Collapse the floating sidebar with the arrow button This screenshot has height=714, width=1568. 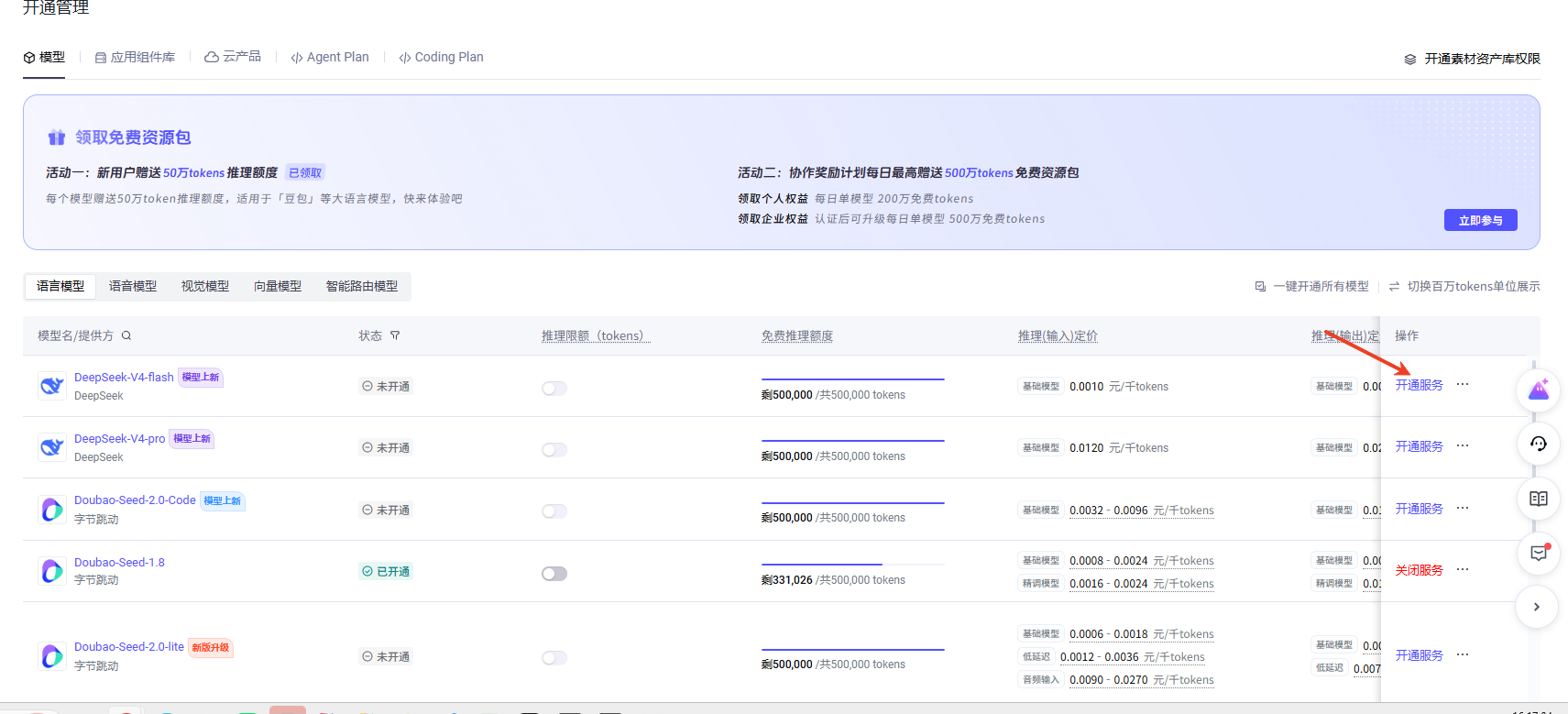[1537, 607]
